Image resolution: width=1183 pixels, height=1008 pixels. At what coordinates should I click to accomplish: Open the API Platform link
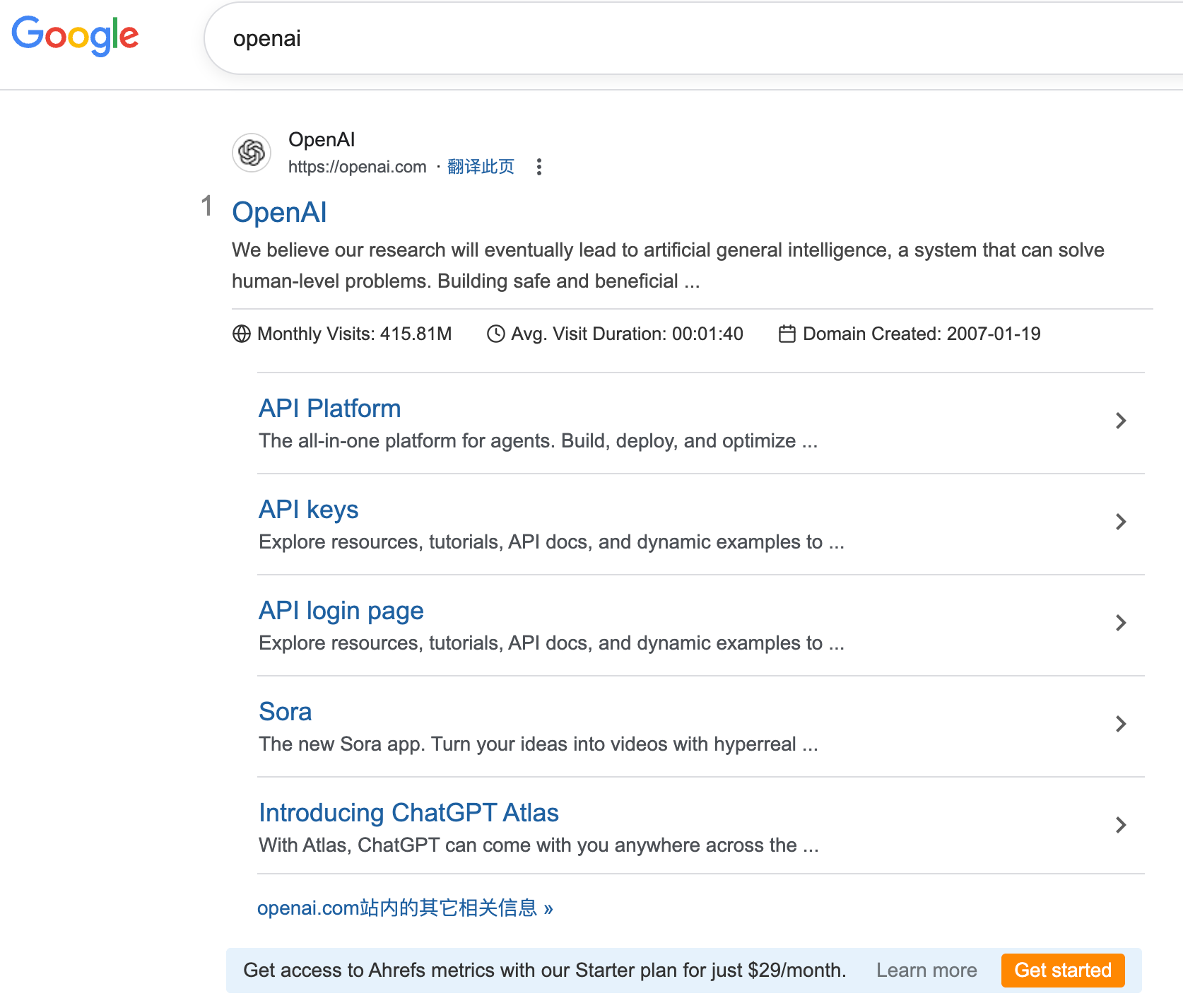(329, 409)
